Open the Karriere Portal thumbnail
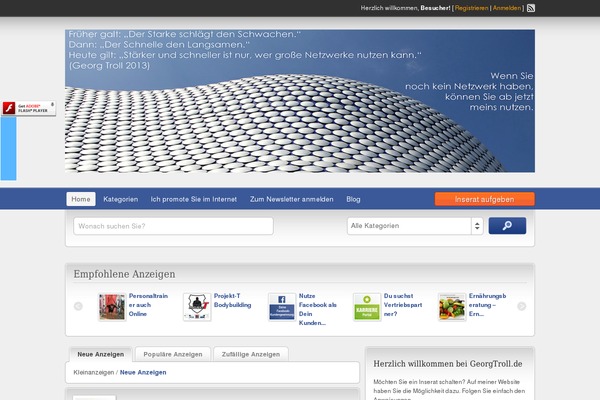Image resolution: width=600 pixels, height=400 pixels. (367, 307)
